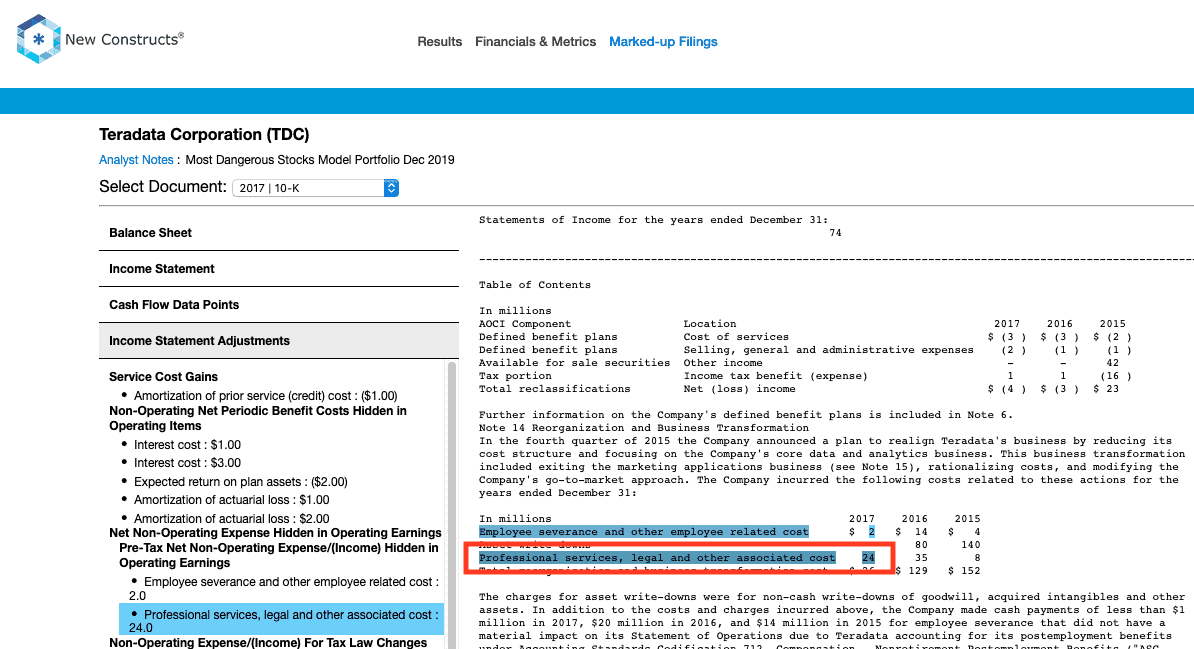Select the Marked-up Filings tab

point(663,42)
